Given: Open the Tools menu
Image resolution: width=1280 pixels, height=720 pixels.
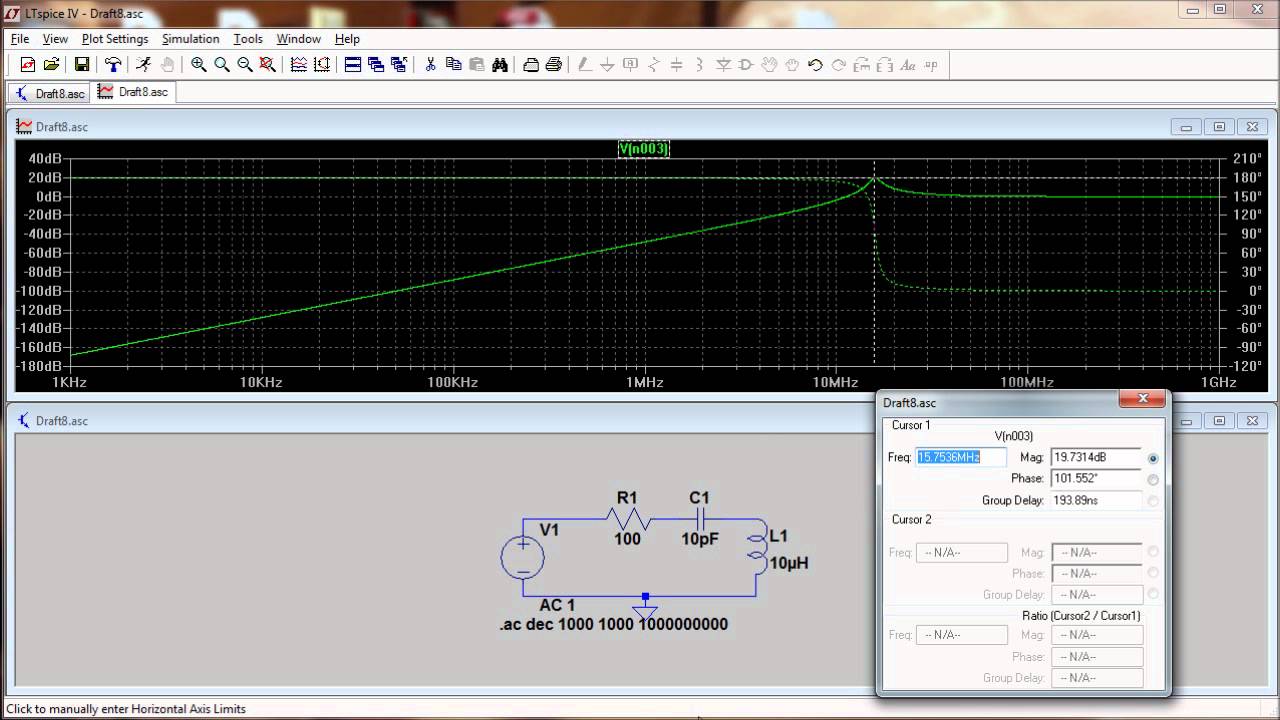Looking at the screenshot, I should coord(248,39).
